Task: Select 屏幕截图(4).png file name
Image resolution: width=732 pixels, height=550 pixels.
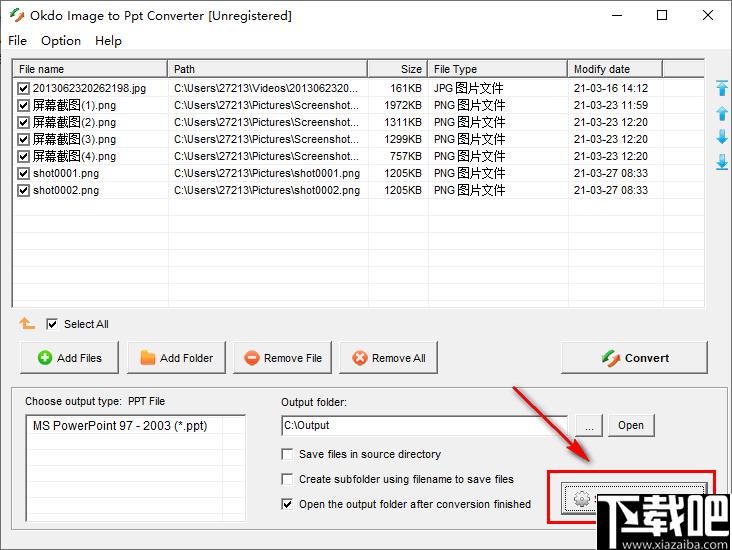Action: click(74, 156)
